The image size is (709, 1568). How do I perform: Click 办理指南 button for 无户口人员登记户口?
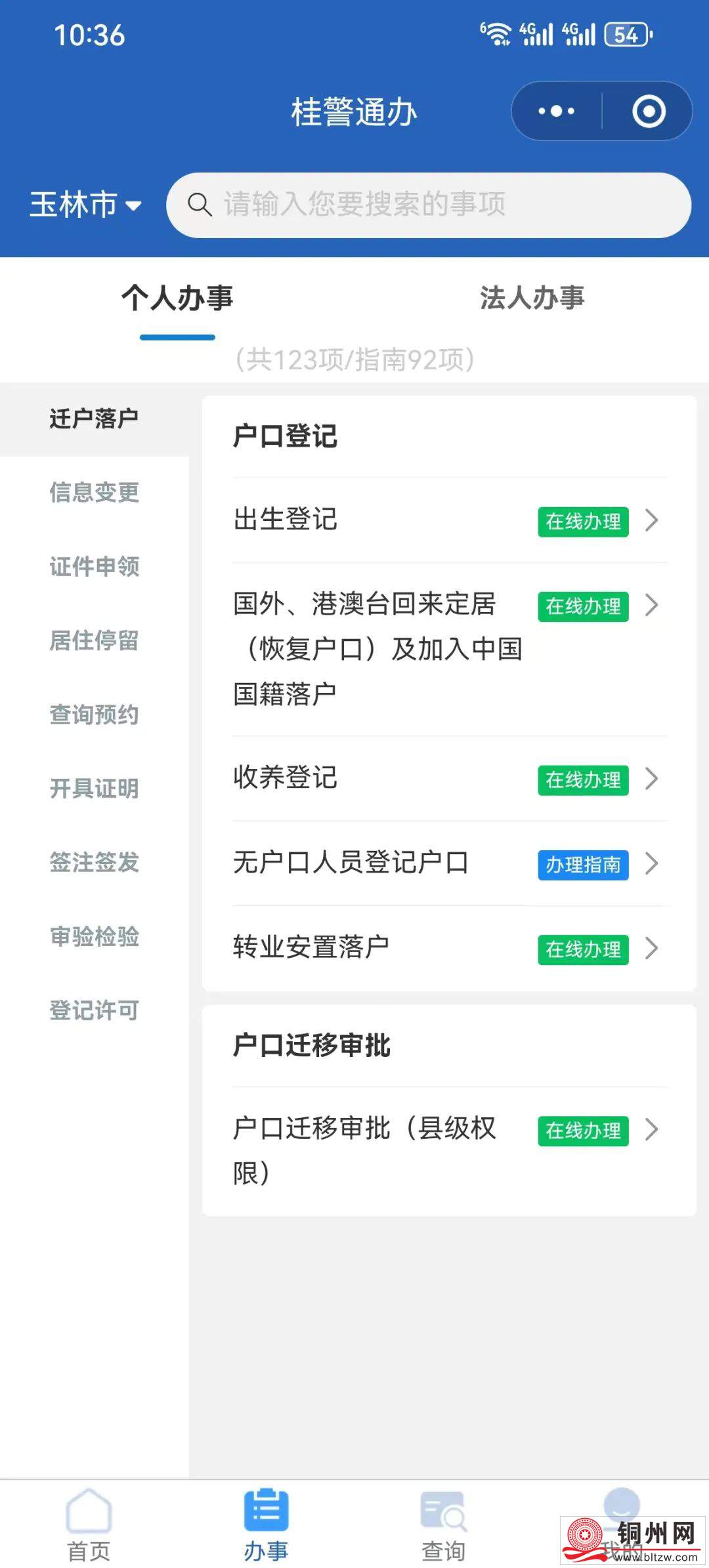pos(583,865)
